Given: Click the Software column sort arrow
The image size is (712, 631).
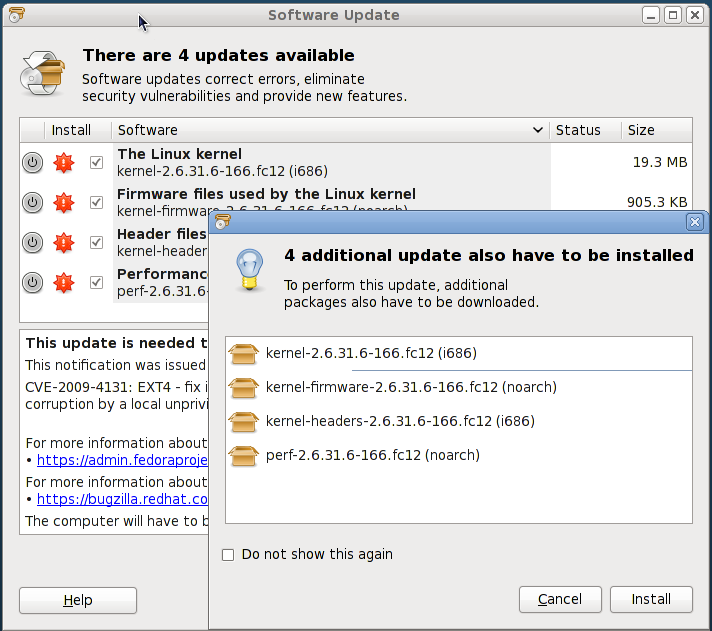Looking at the screenshot, I should tap(538, 130).
